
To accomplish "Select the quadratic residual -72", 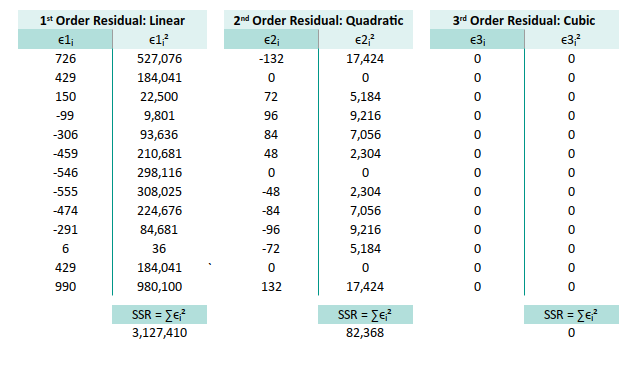I will pos(271,249).
